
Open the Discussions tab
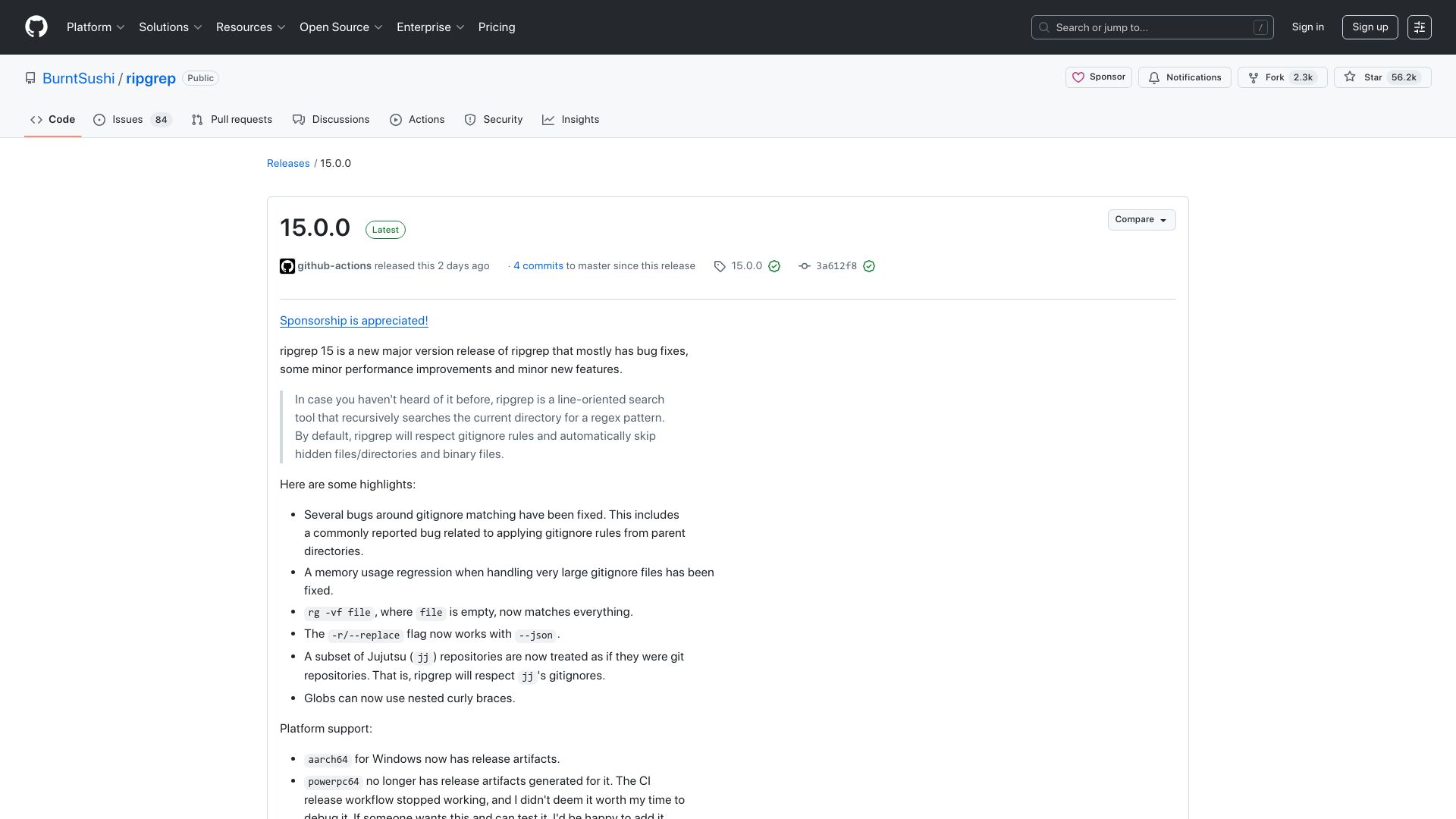tap(331, 120)
